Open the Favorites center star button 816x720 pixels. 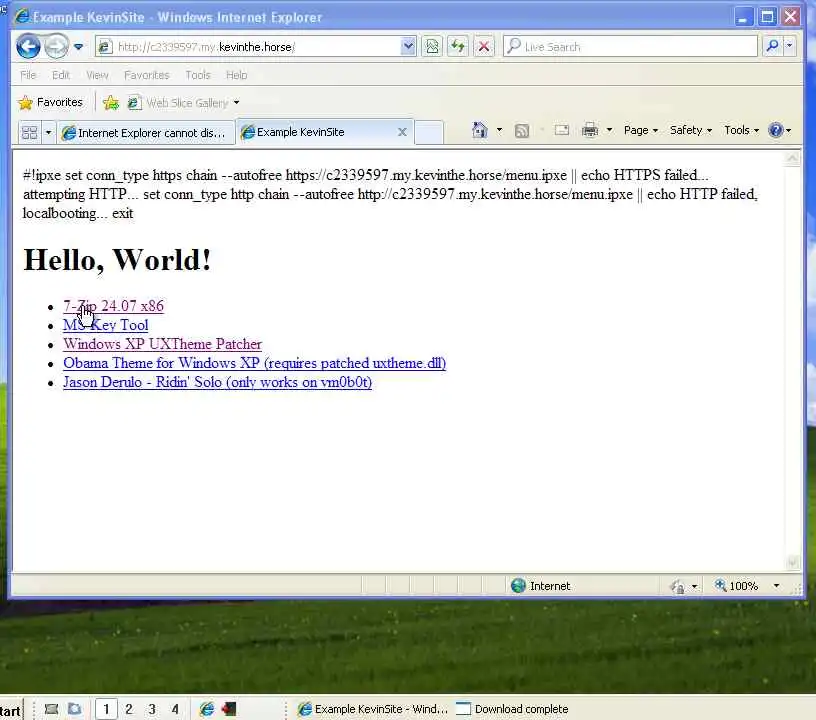pyautogui.click(x=50, y=102)
